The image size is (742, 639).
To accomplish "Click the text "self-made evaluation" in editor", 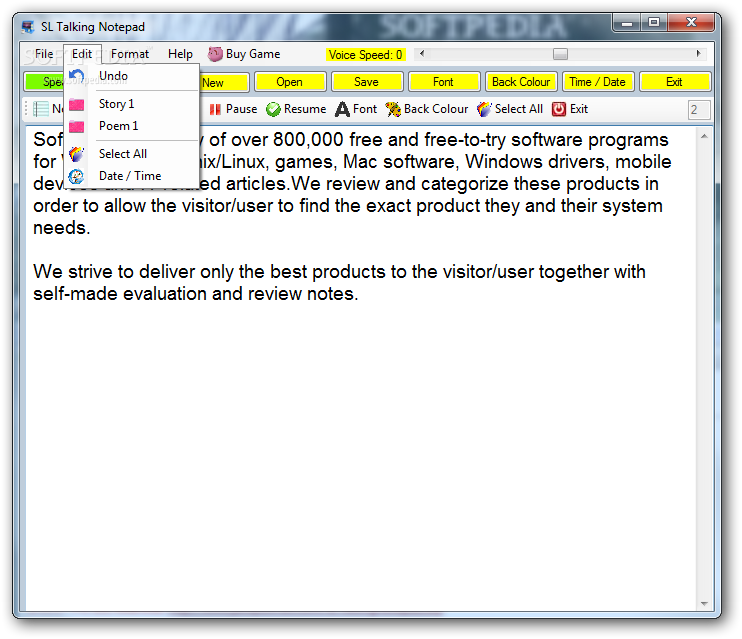I will [x=120, y=294].
